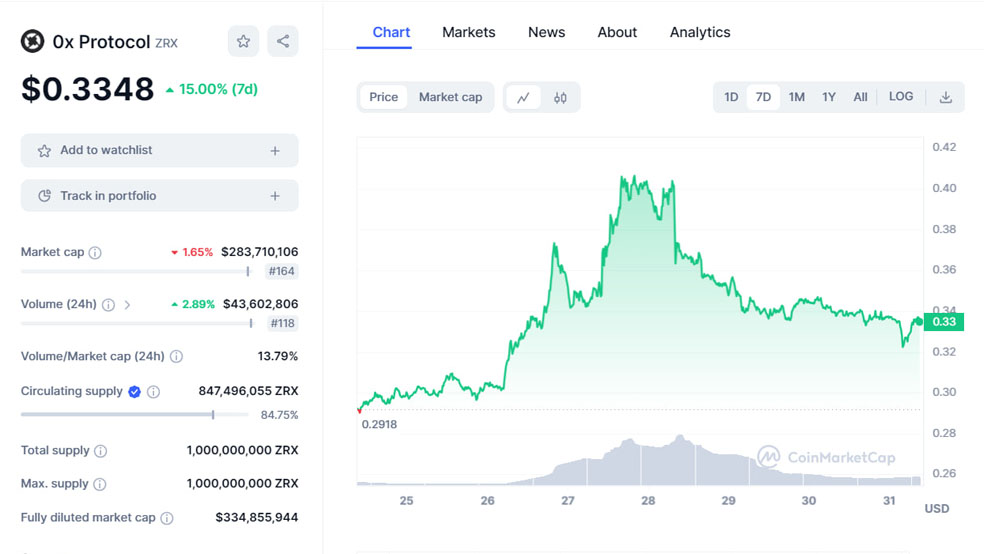The width and height of the screenshot is (984, 554).
Task: Show info tooltip for Max. supply
Action: point(100,484)
